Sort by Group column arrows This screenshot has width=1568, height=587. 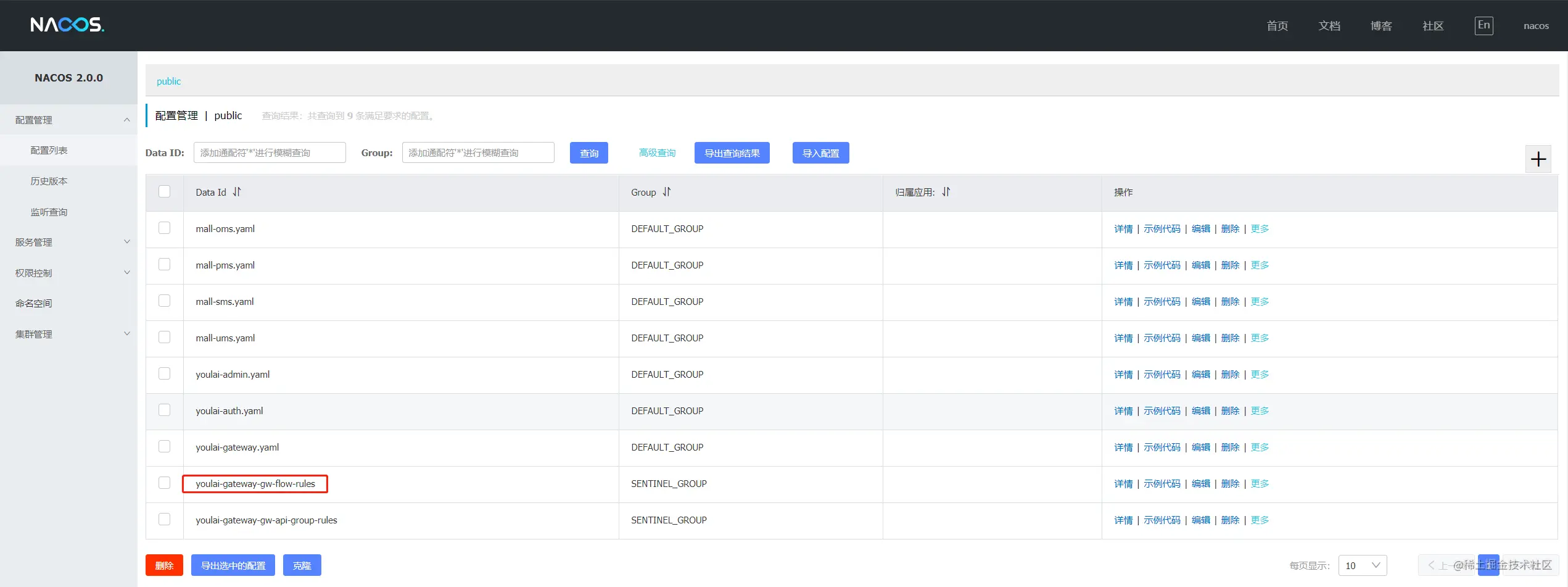coord(667,192)
